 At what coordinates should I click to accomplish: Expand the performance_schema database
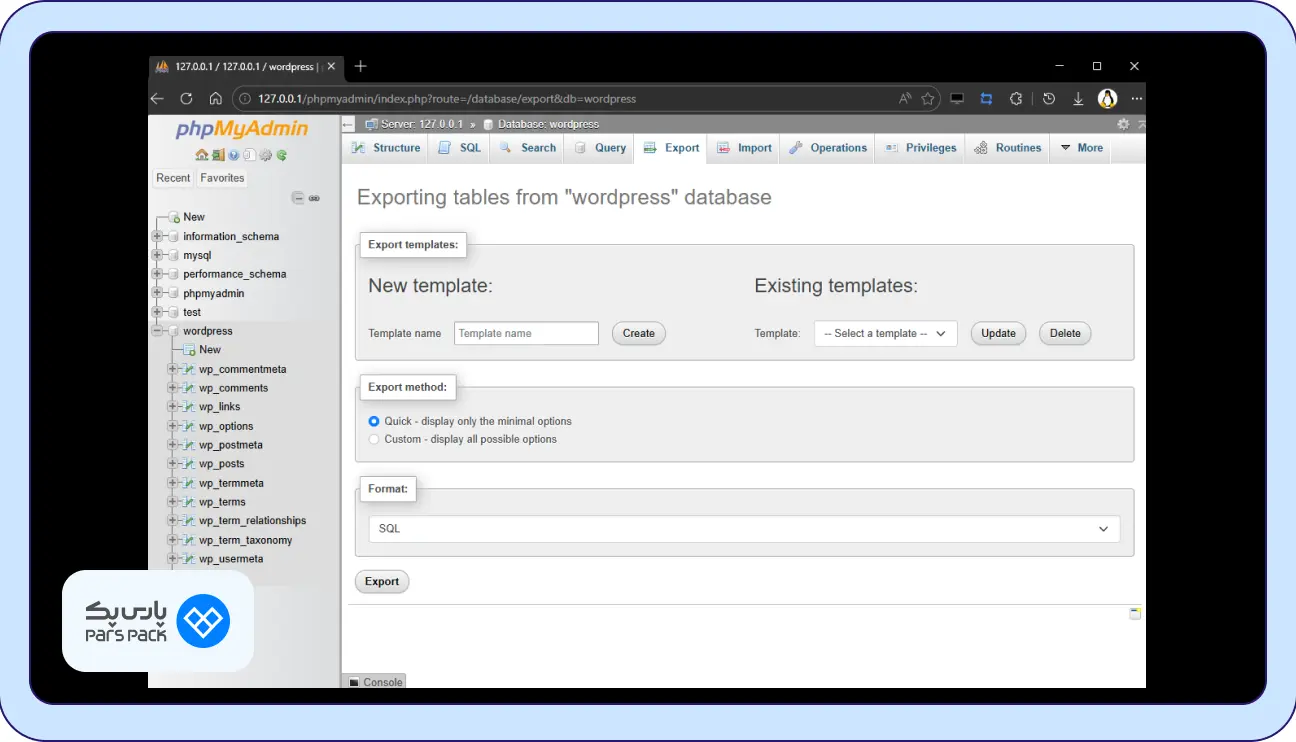[x=157, y=274]
